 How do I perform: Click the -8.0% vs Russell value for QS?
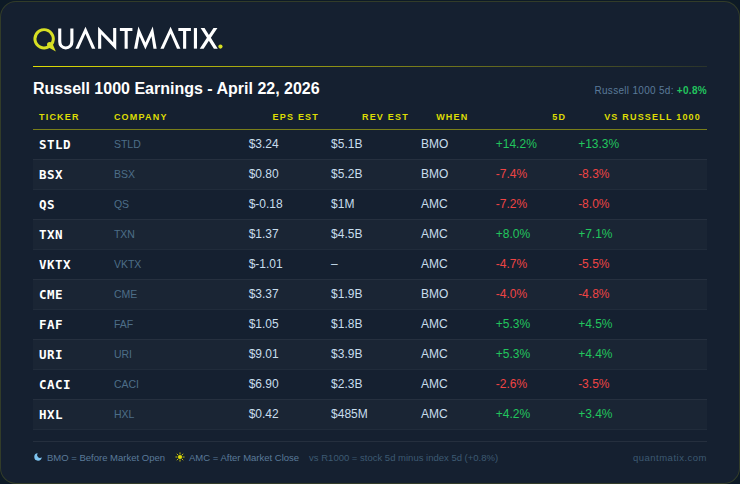tap(594, 204)
